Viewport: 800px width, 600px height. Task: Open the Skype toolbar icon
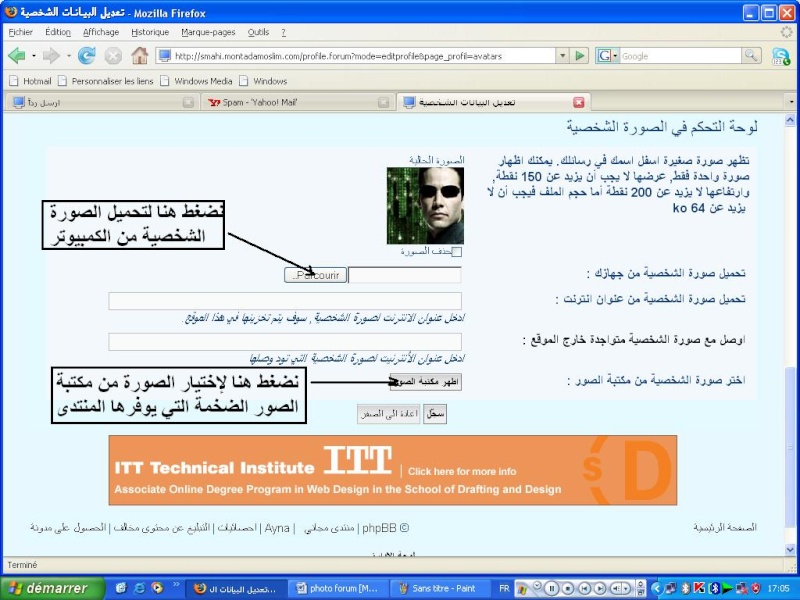coord(781,56)
